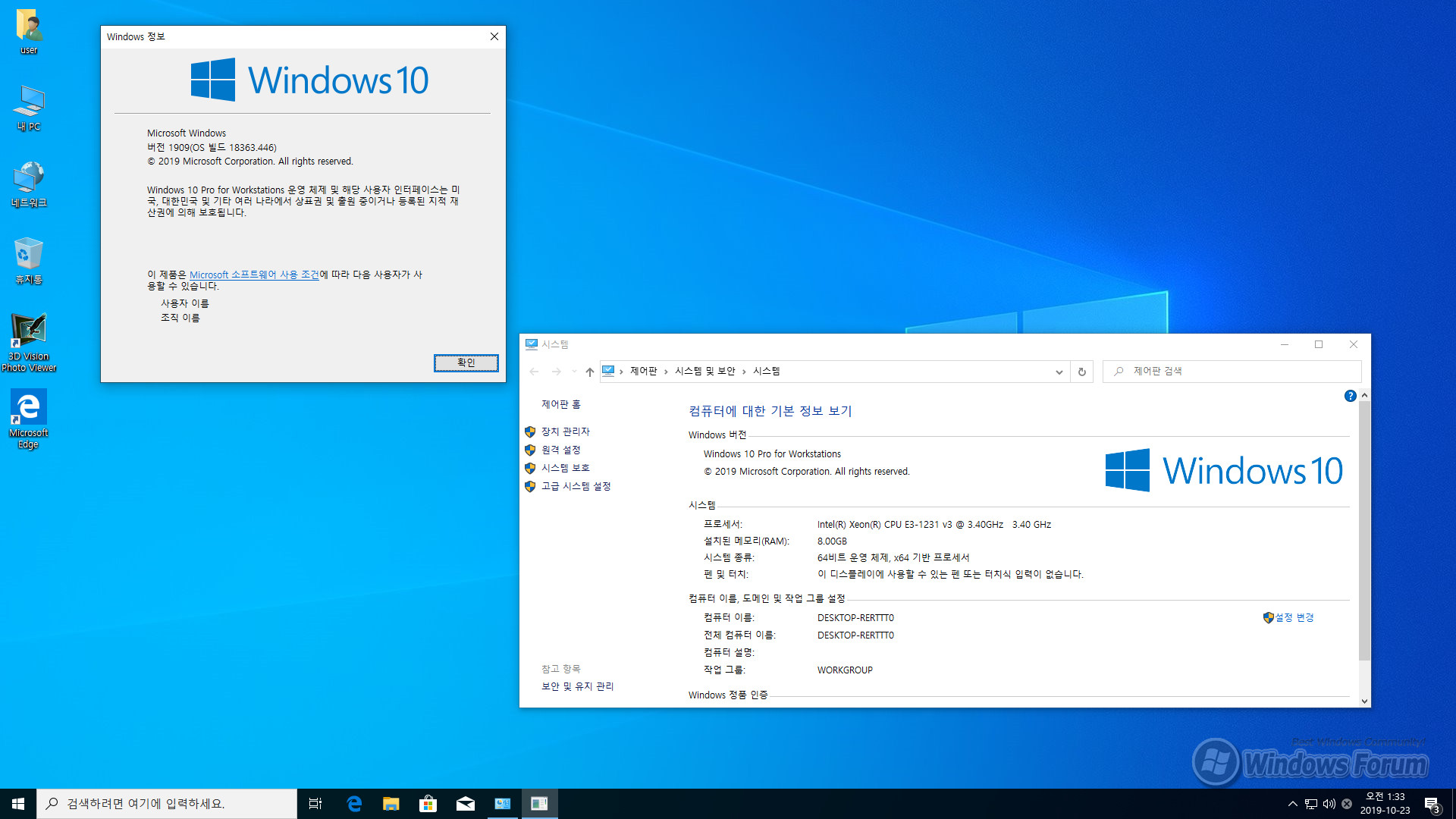The height and width of the screenshot is (819, 1456).
Task: Close the 시스템 window
Action: point(1353,344)
